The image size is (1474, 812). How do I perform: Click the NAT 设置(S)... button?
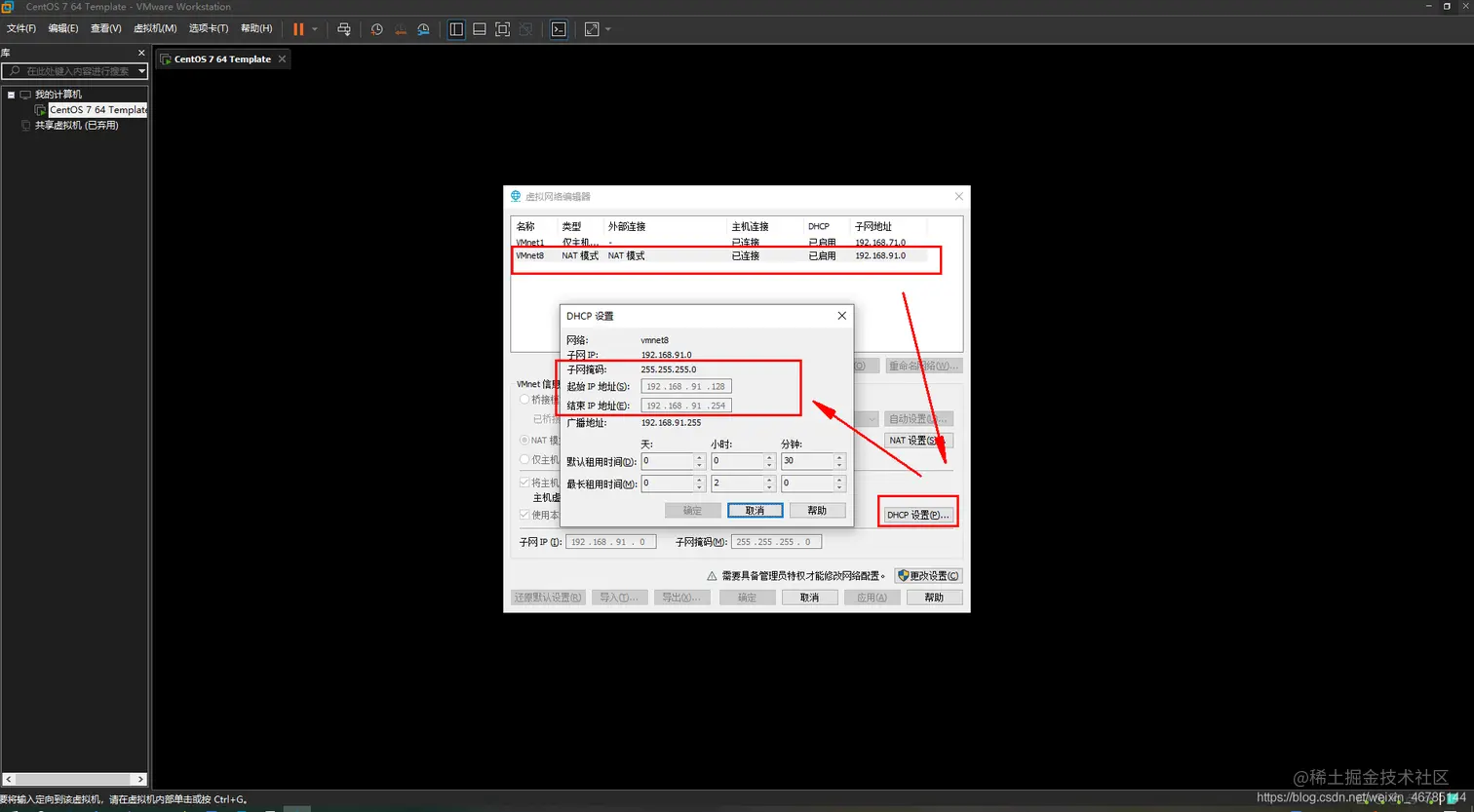[x=918, y=441]
